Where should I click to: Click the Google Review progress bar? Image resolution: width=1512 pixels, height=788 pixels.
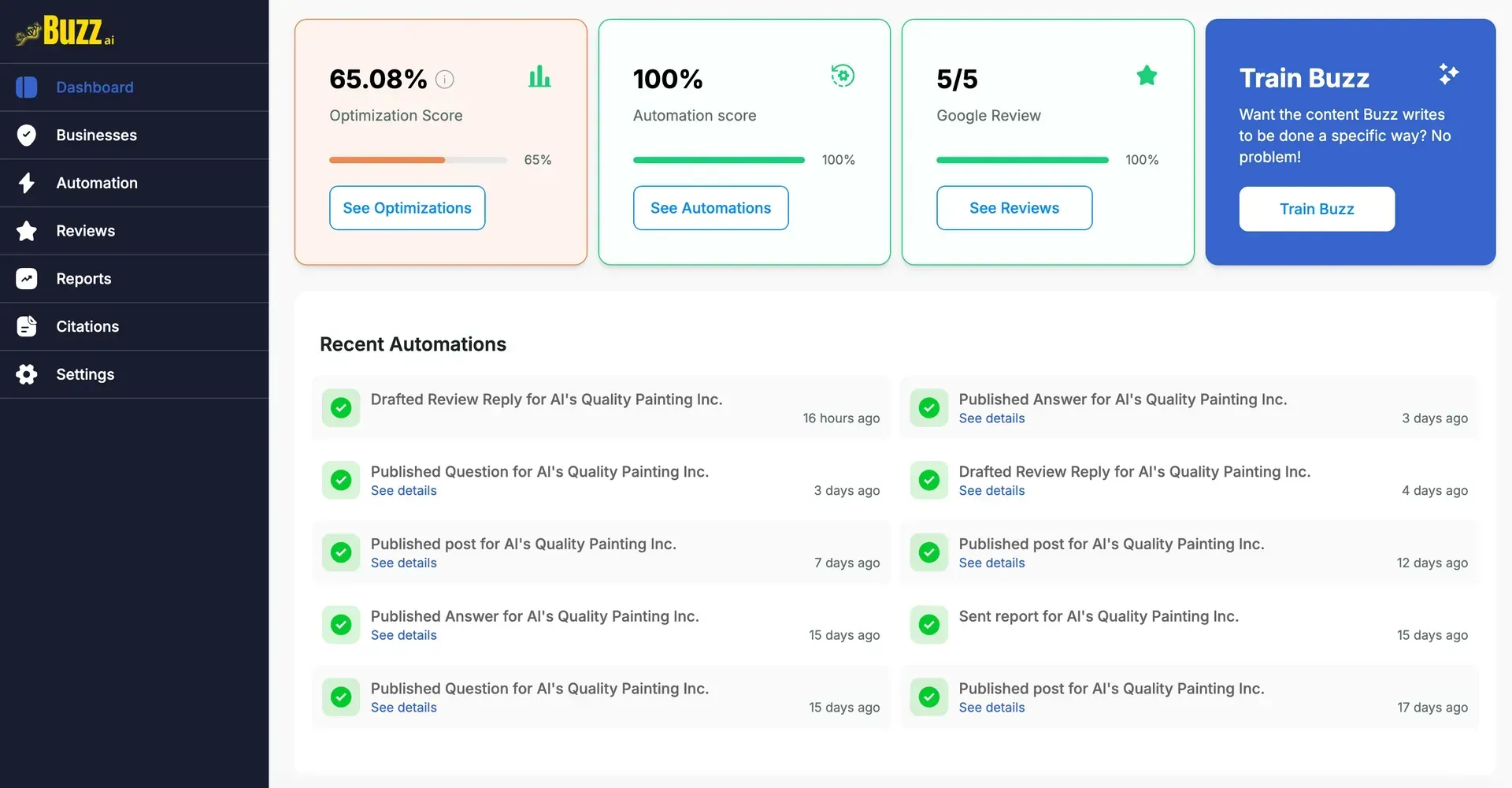click(1022, 160)
